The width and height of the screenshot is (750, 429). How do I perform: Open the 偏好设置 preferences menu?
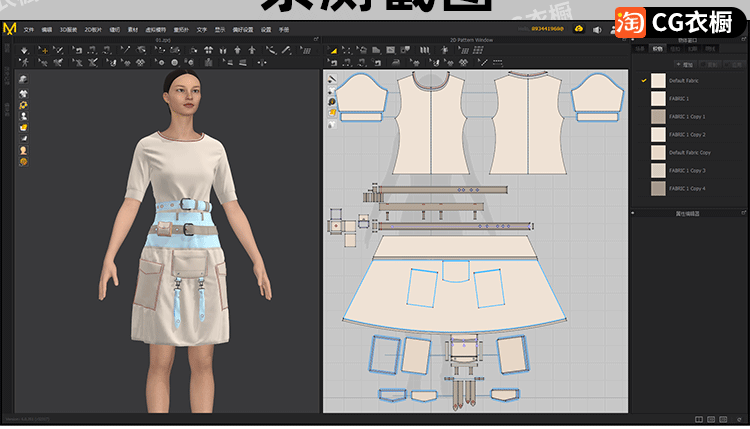coord(243,30)
